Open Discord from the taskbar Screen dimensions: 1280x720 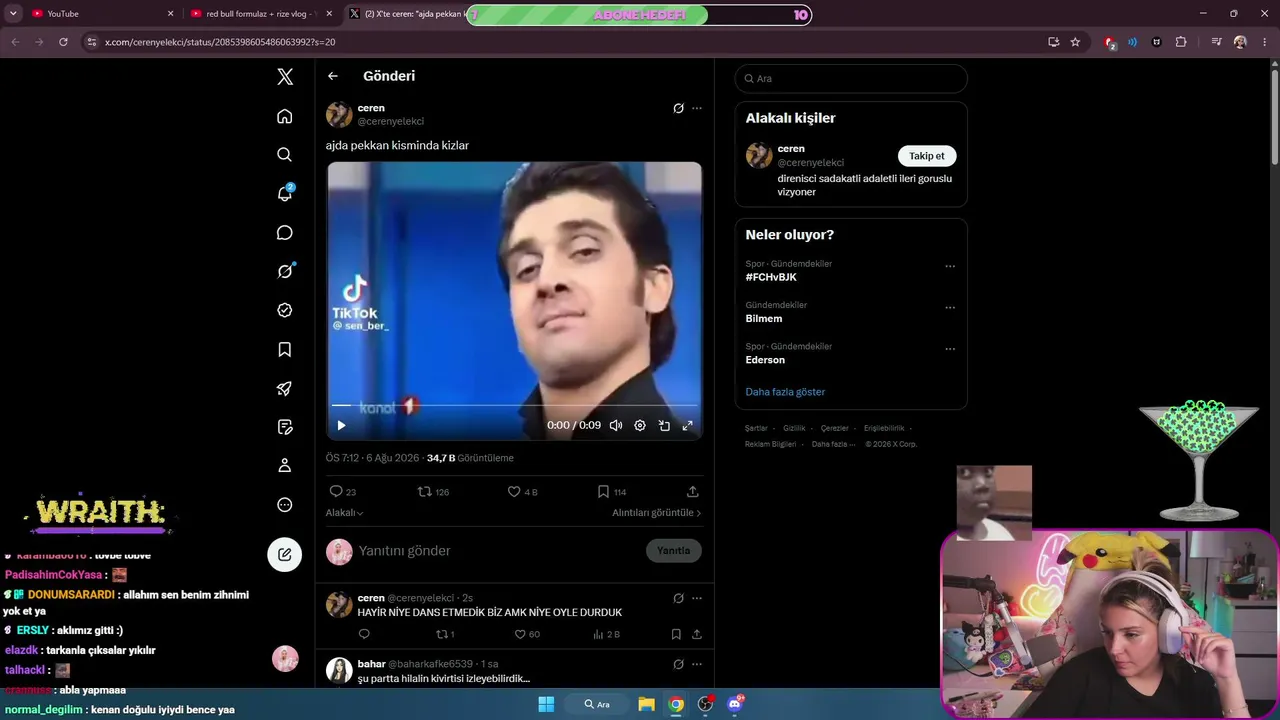tap(735, 704)
